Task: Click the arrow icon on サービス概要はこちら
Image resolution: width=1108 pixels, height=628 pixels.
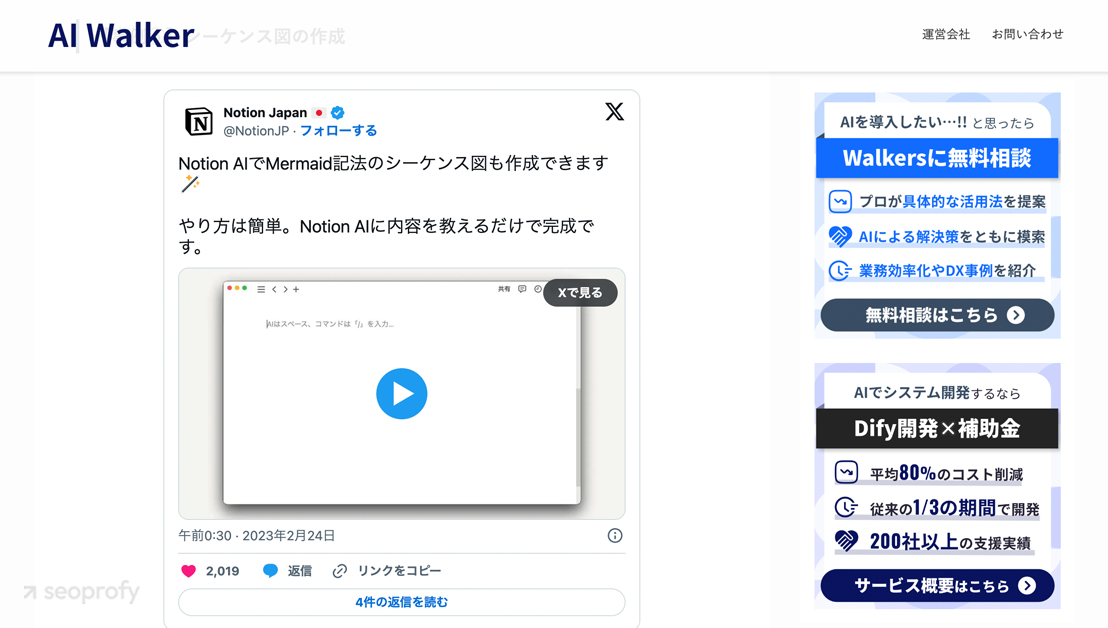Action: tap(1027, 586)
